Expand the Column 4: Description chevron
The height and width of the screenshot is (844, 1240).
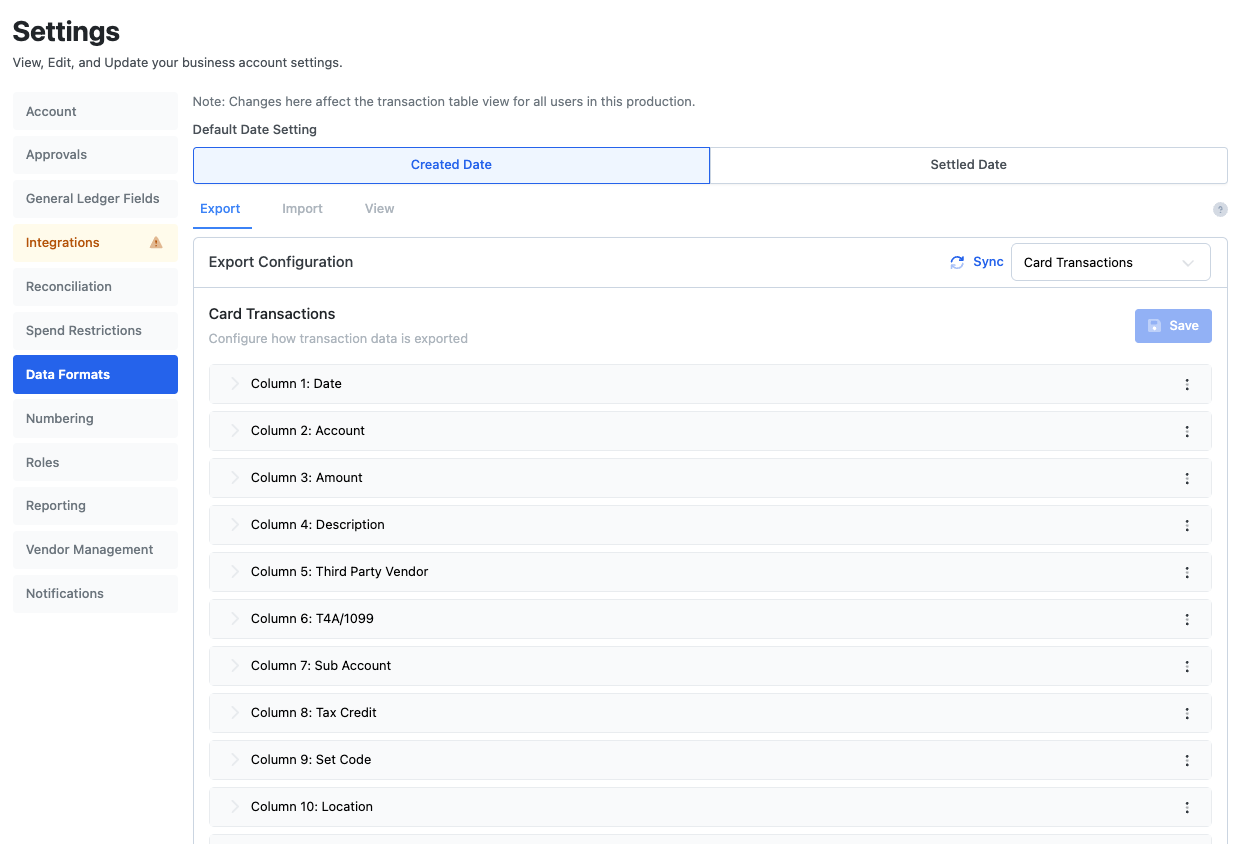tap(236, 525)
